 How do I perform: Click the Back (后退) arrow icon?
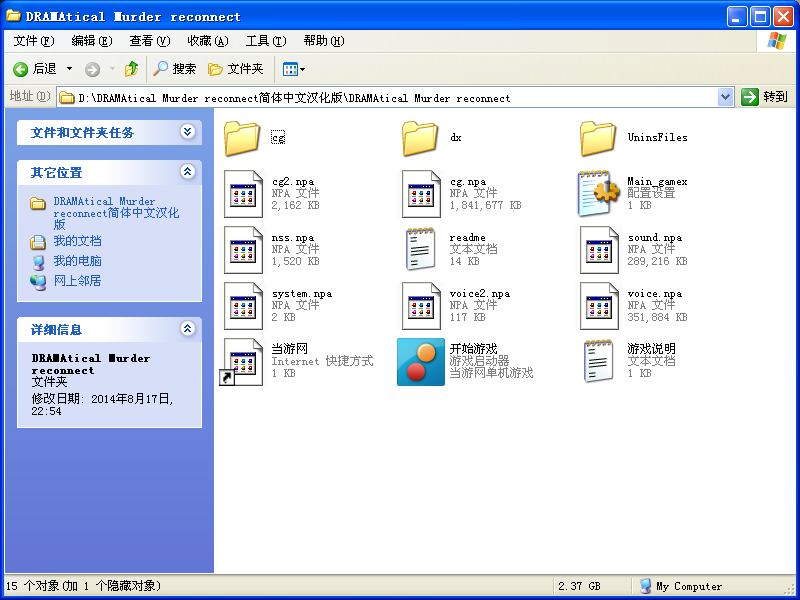(x=20, y=69)
